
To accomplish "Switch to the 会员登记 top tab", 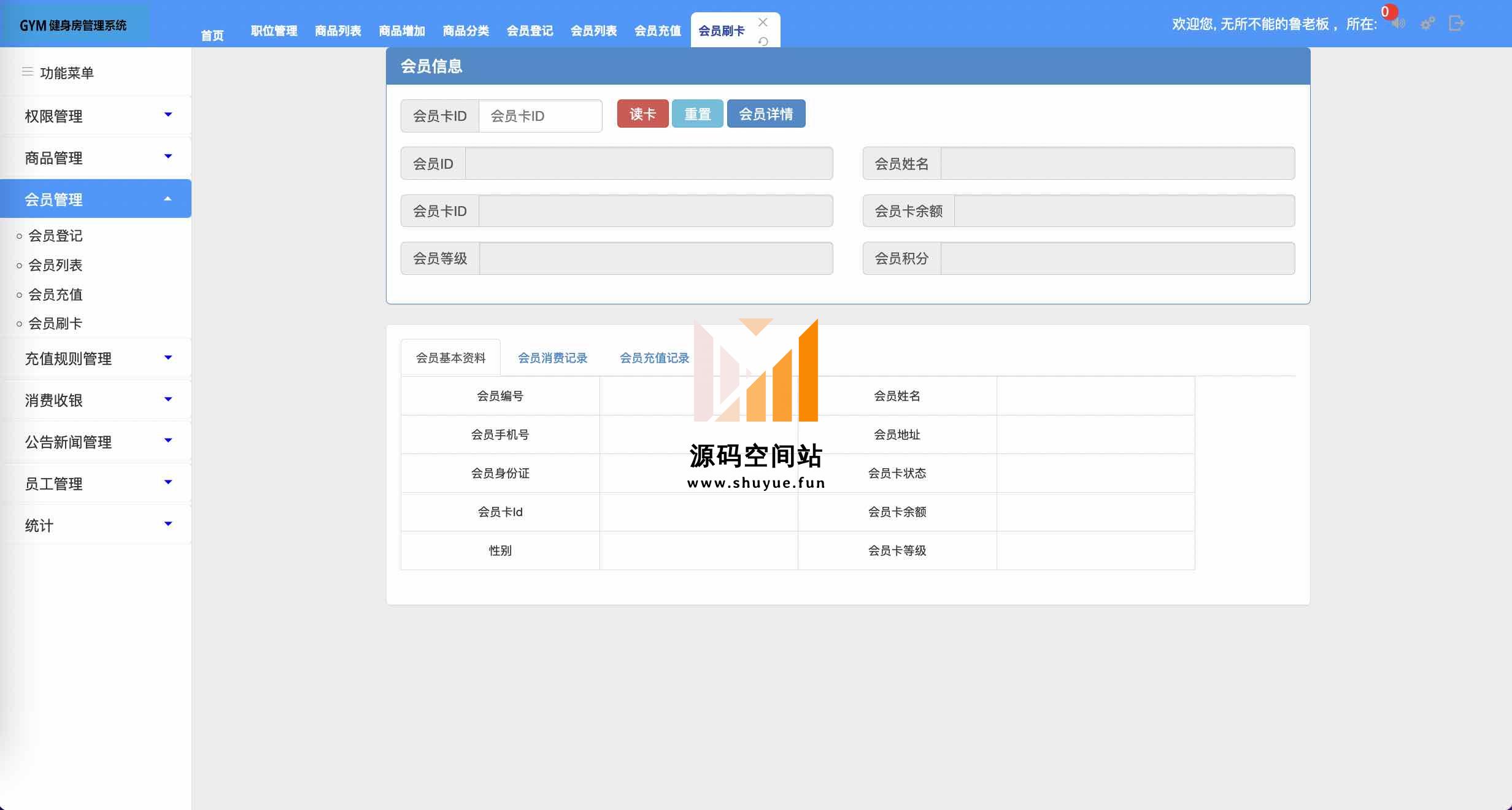I will coord(530,31).
